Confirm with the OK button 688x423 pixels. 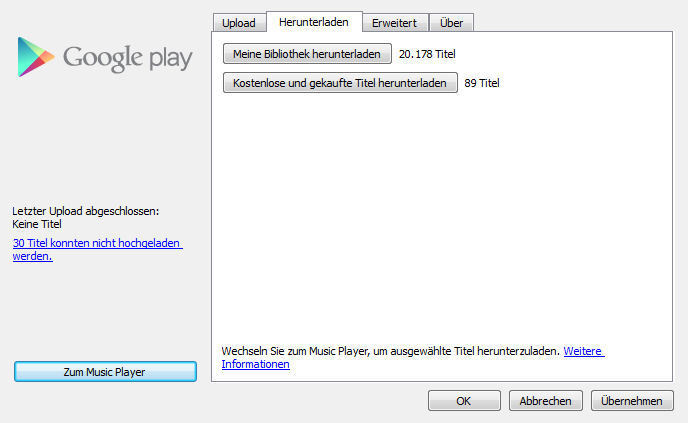tap(464, 401)
